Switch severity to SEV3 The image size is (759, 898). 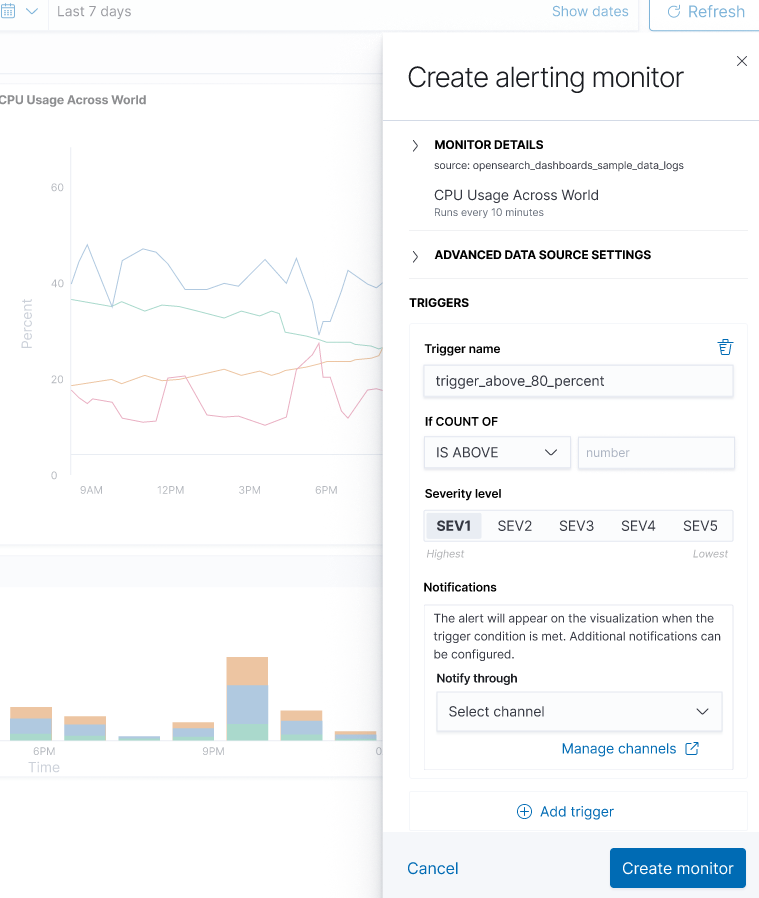[576, 525]
